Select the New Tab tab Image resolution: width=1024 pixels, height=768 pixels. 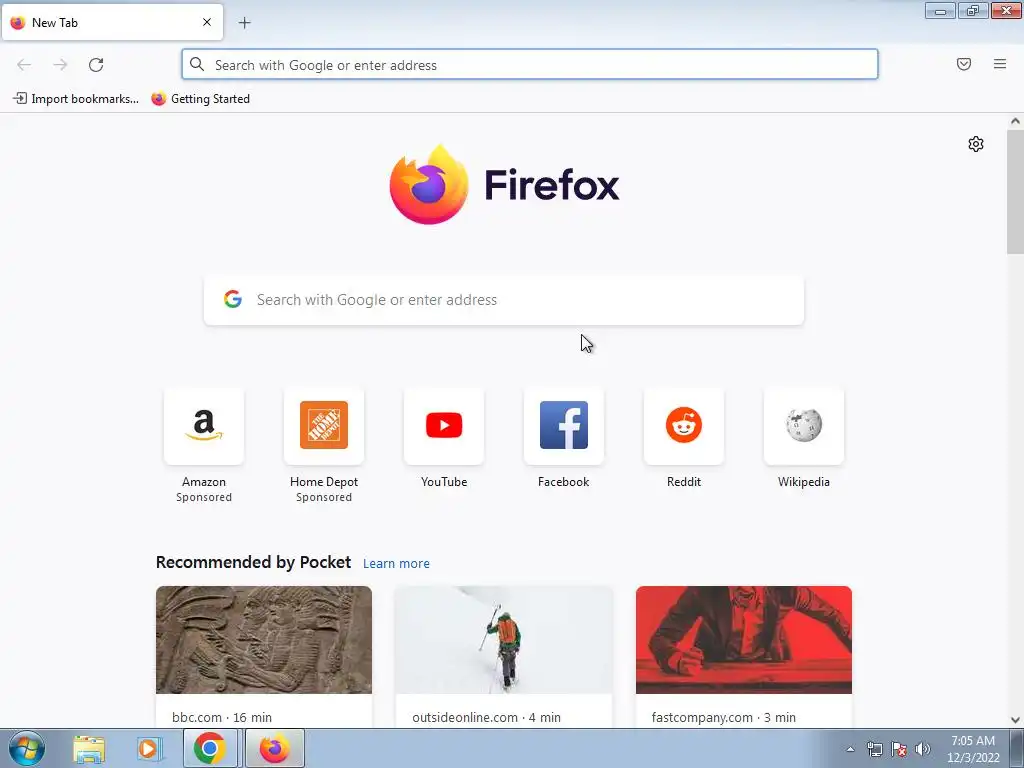pyautogui.click(x=112, y=22)
